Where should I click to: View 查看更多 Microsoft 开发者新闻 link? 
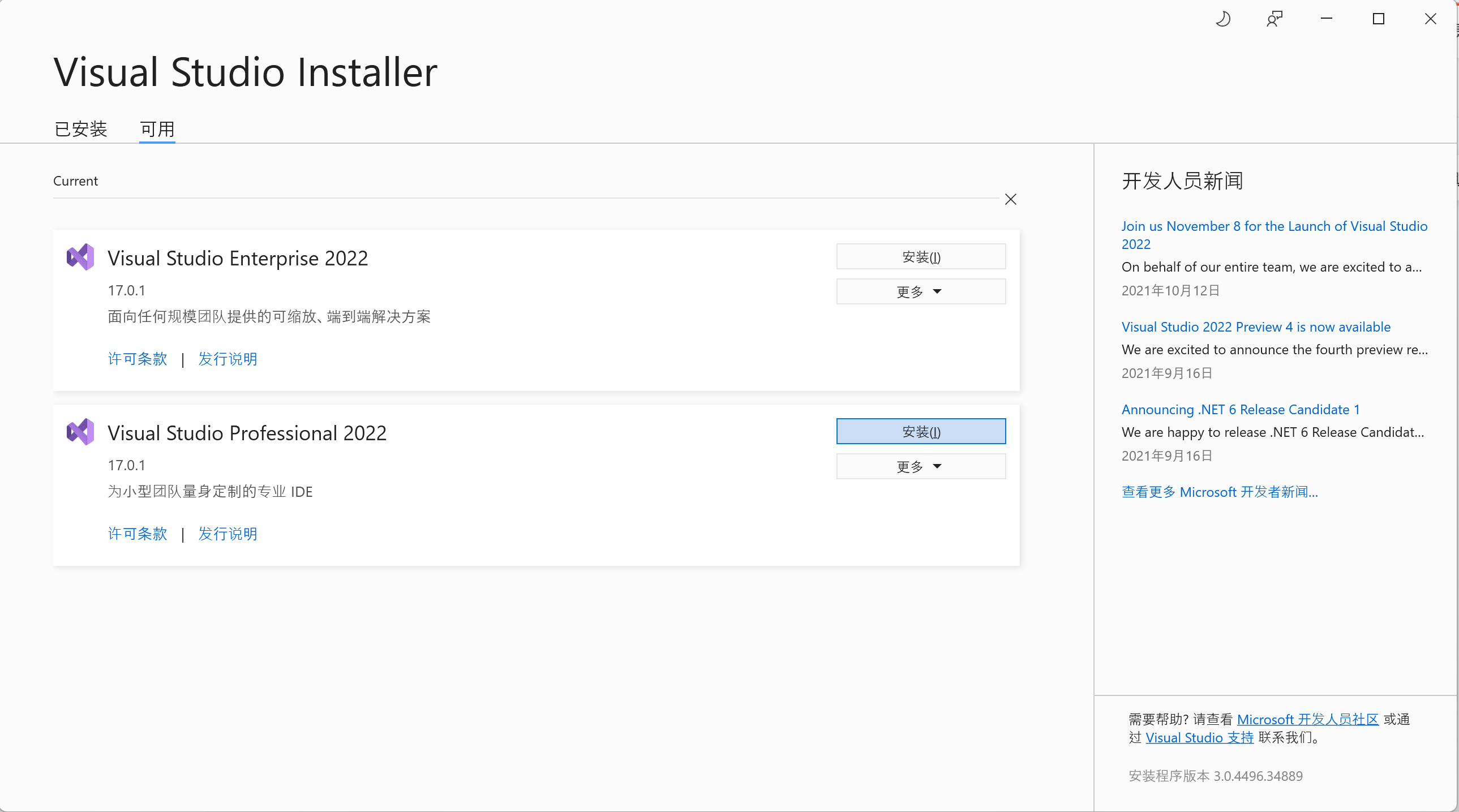coord(1220,492)
